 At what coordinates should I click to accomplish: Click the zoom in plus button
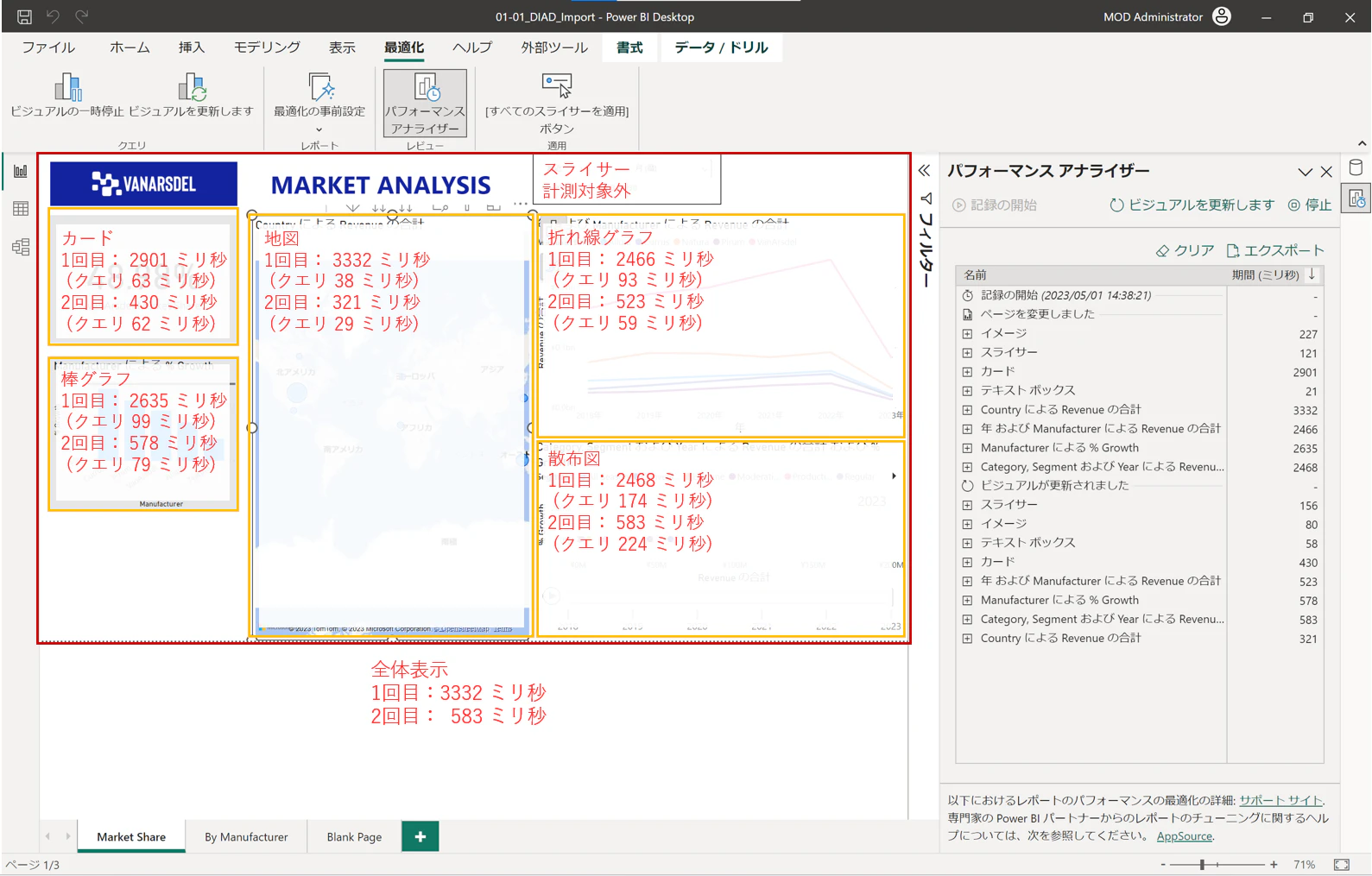(x=1274, y=864)
